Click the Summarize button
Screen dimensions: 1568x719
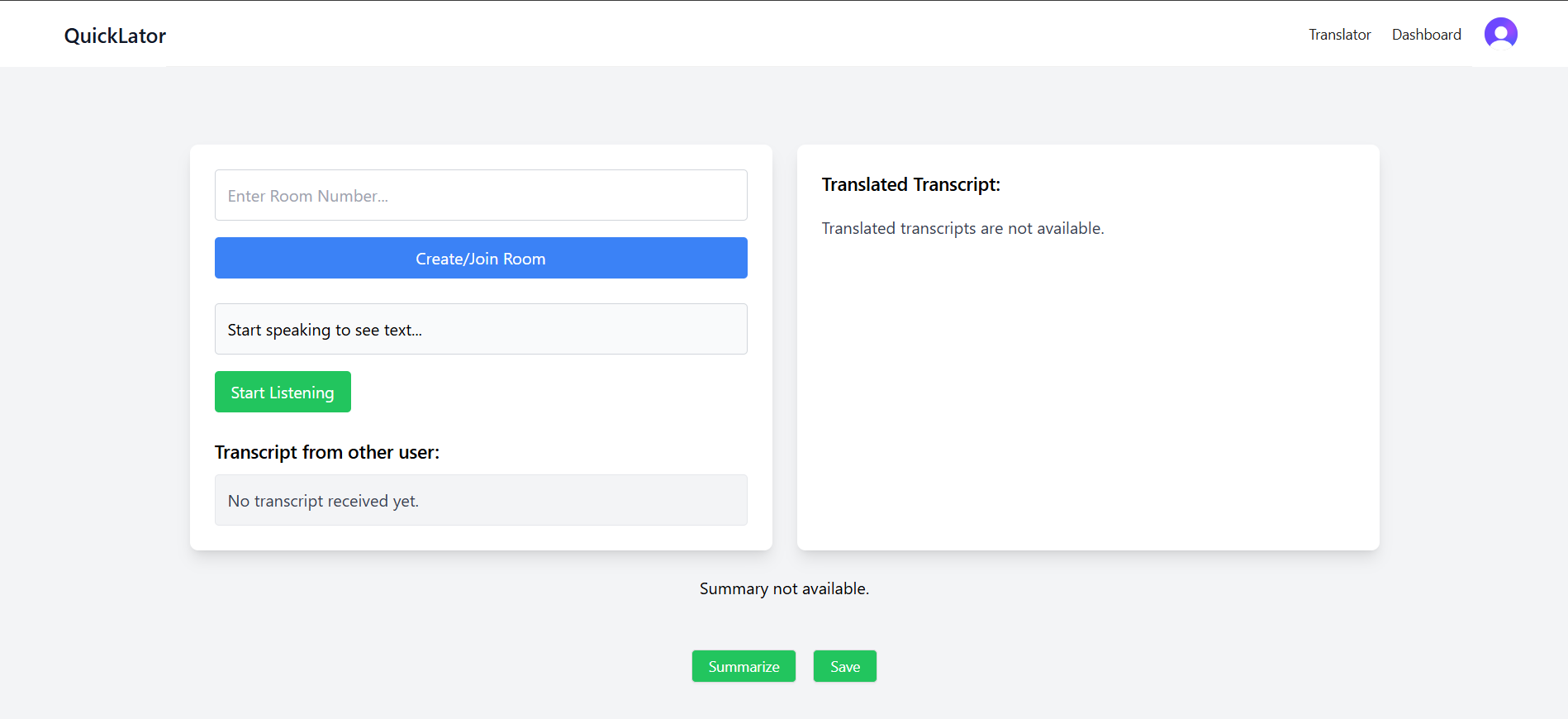(x=744, y=666)
